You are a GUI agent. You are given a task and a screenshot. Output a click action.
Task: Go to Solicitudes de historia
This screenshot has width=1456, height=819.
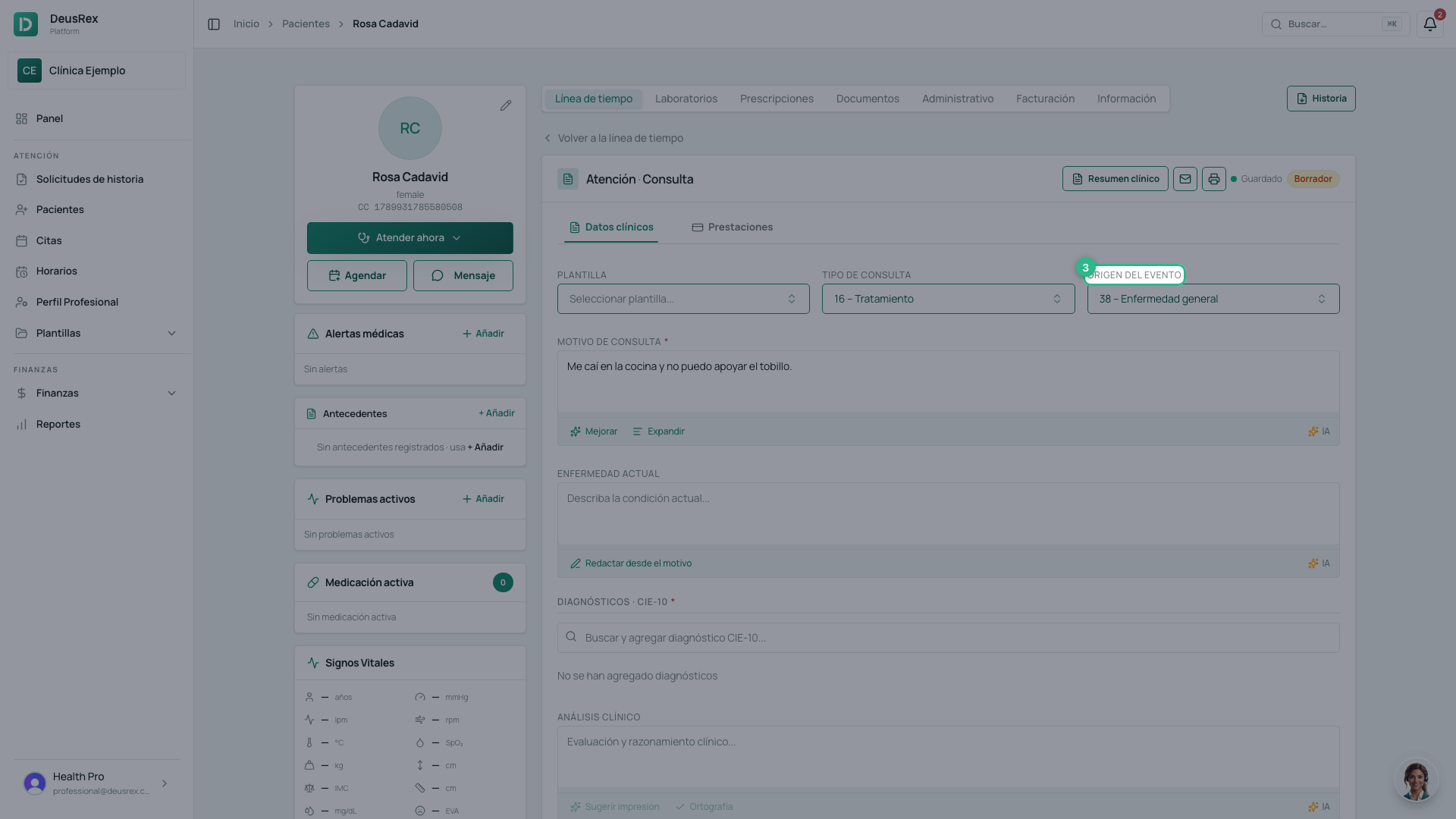tap(96, 179)
